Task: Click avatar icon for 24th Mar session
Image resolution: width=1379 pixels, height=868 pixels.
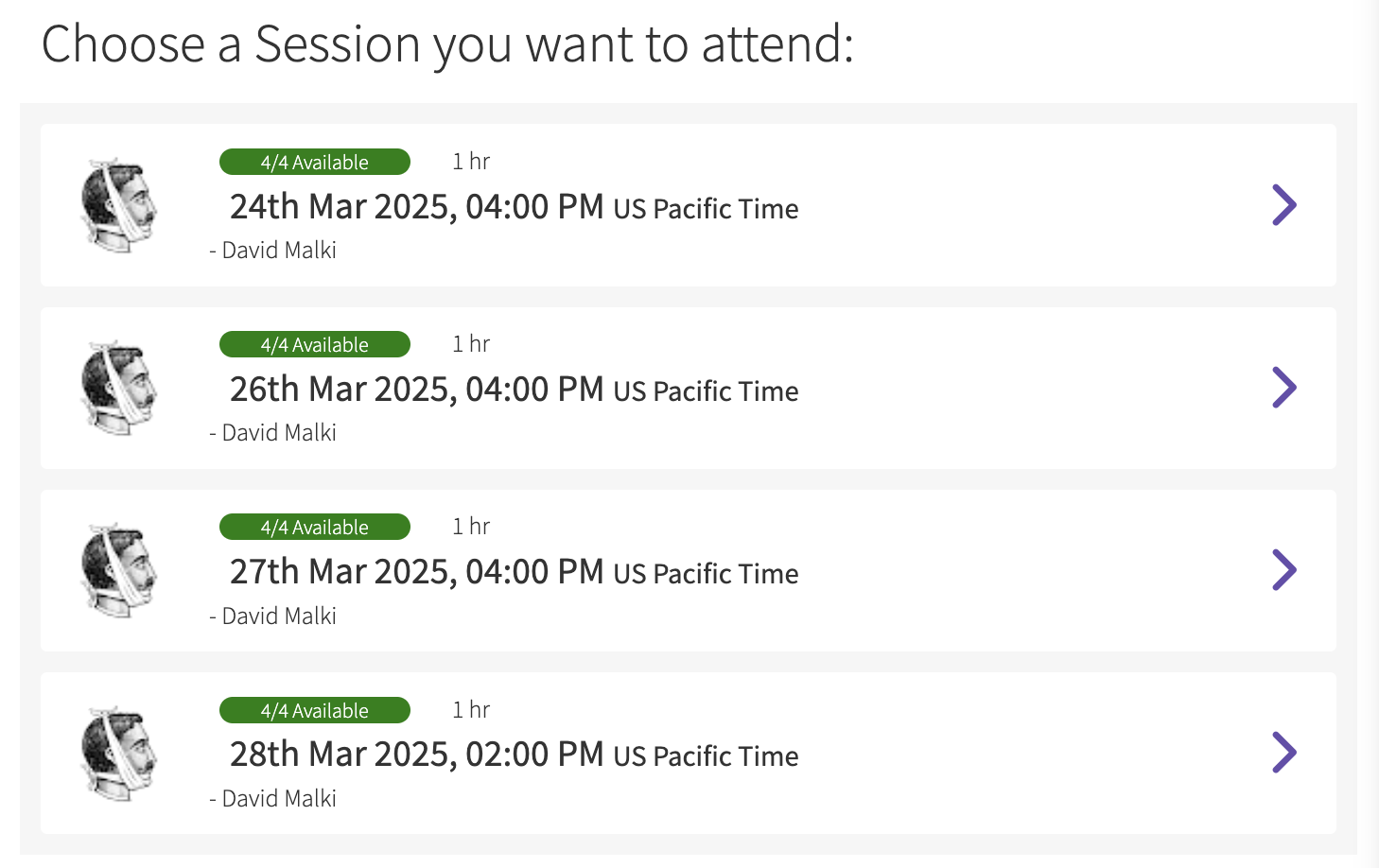Action: click(x=118, y=205)
